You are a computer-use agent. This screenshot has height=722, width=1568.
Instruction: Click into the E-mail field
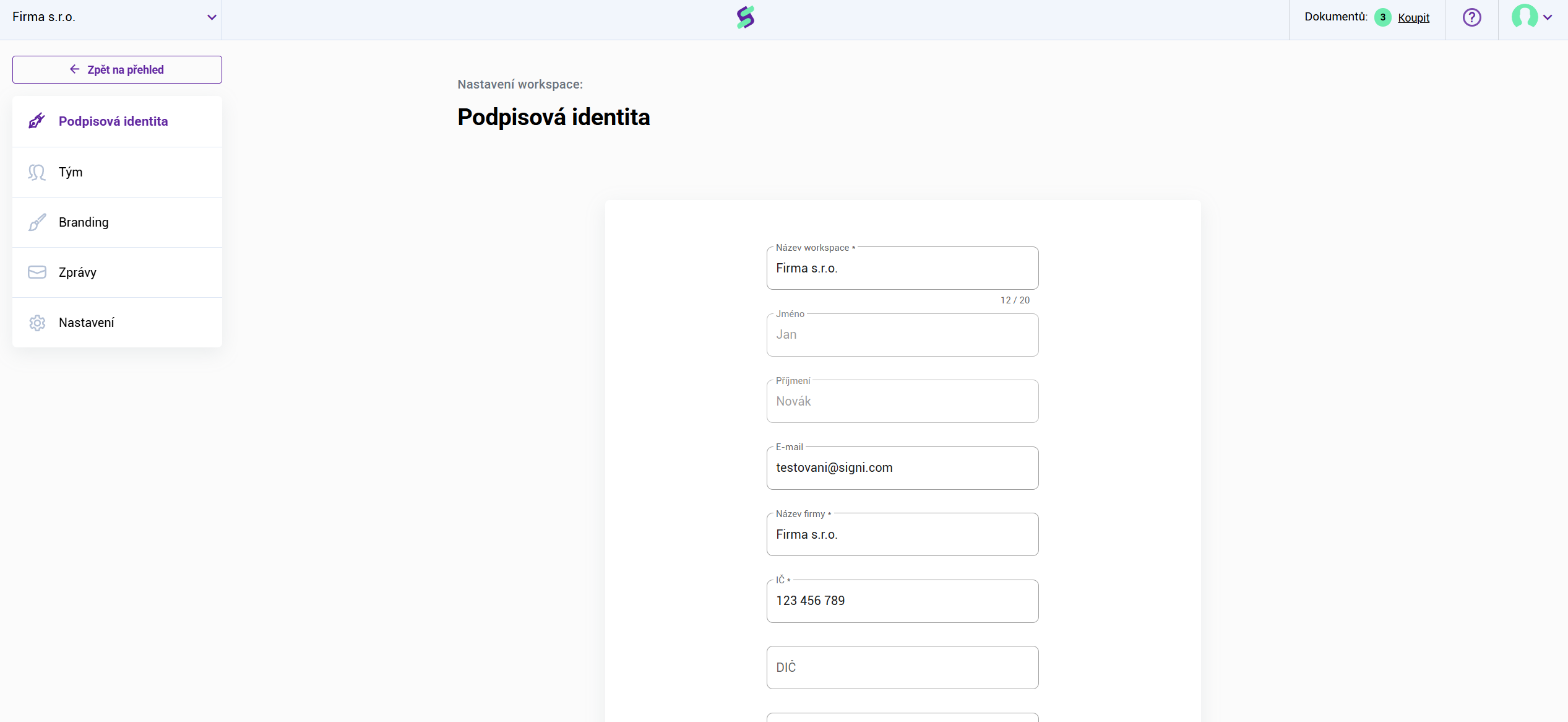(902, 468)
